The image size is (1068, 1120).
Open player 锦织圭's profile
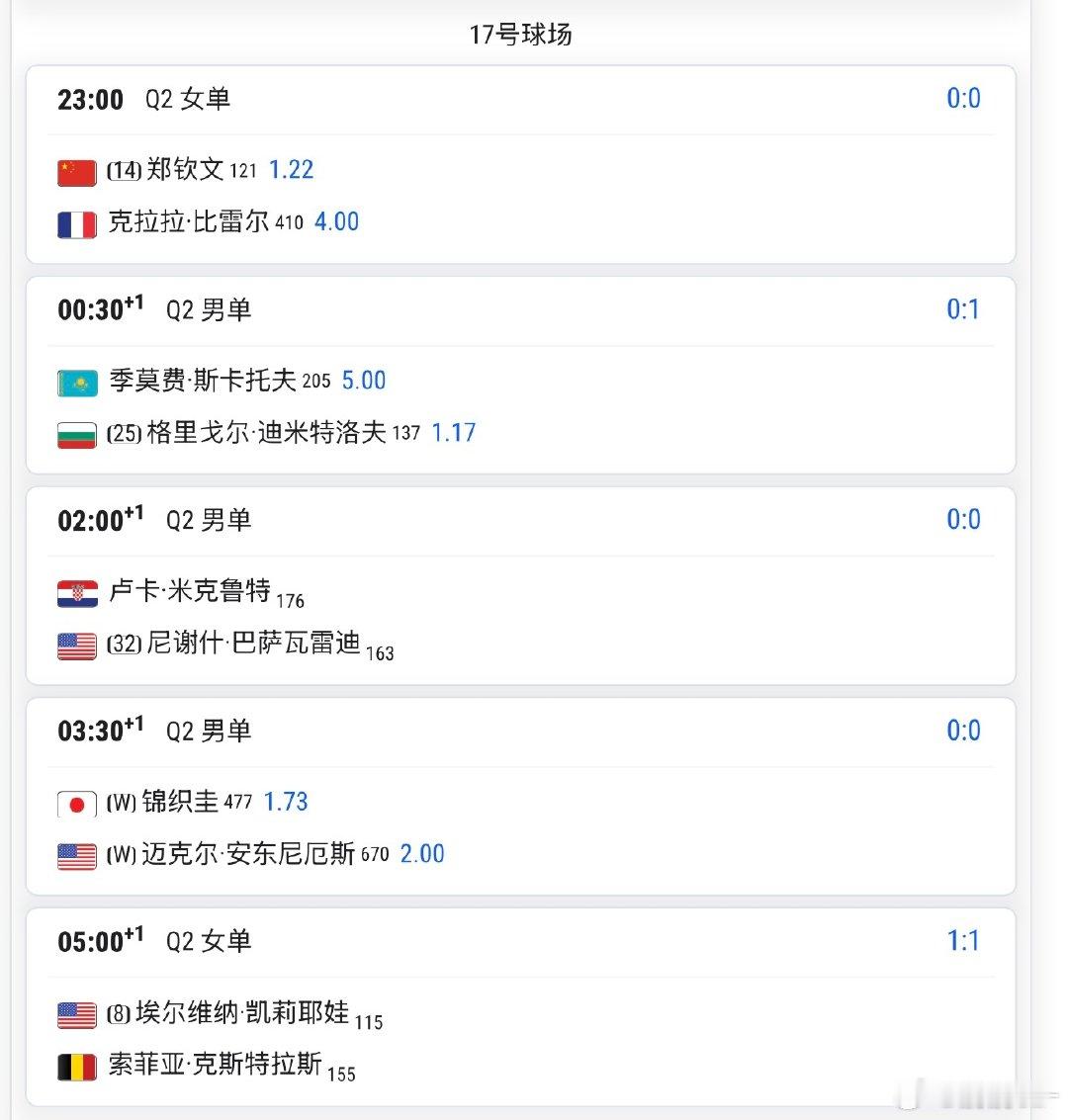pos(179,802)
